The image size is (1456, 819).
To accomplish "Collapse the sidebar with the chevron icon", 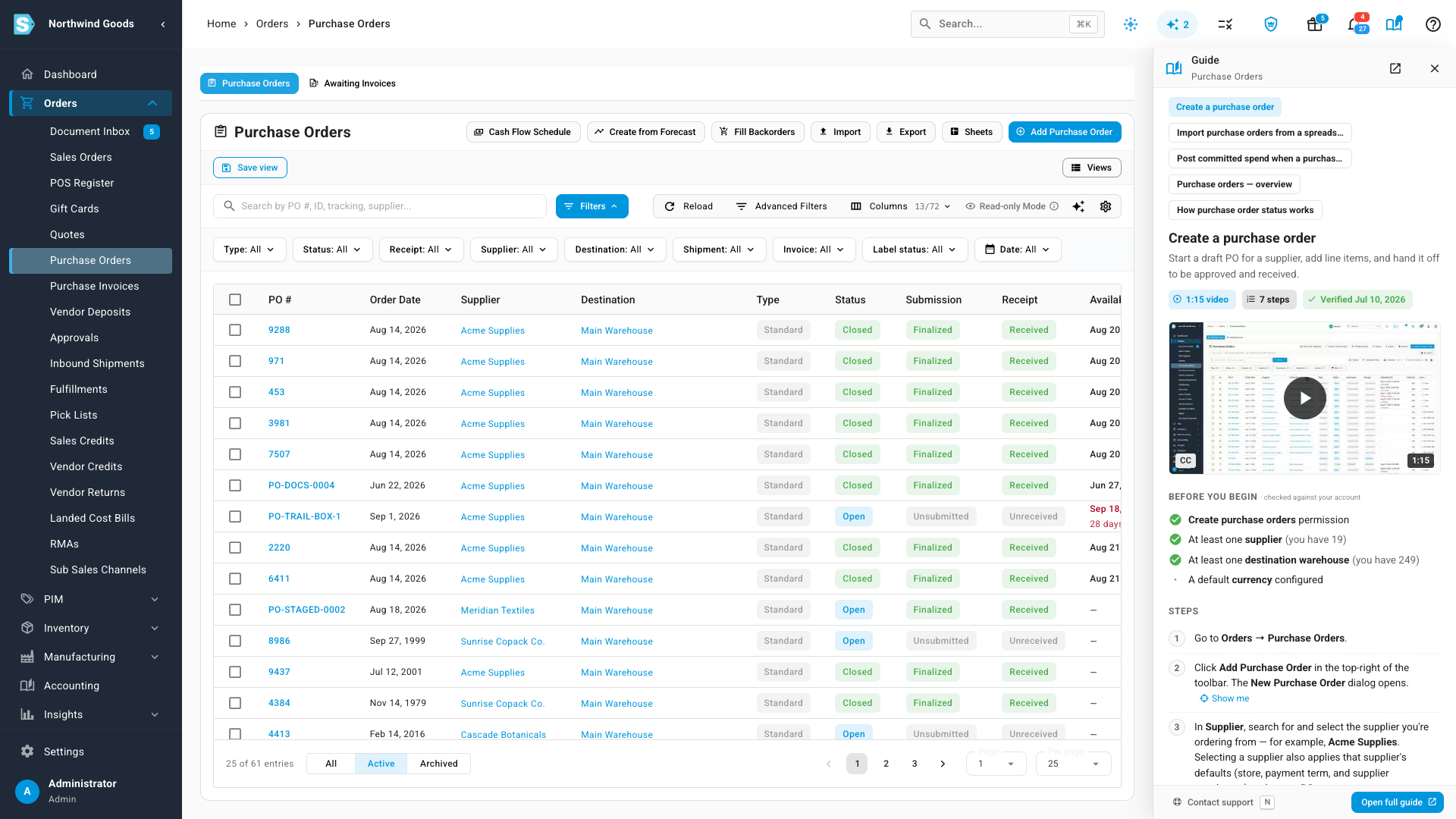I will [x=163, y=24].
